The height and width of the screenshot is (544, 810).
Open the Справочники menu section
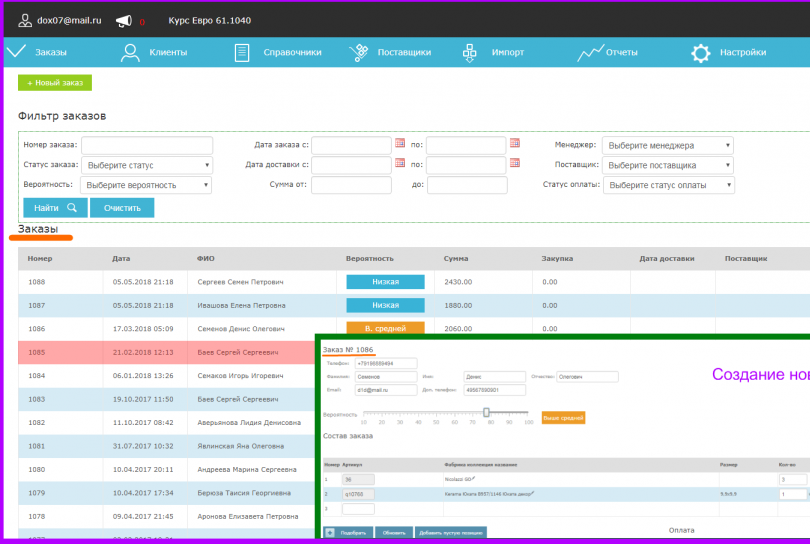pyautogui.click(x=278, y=52)
